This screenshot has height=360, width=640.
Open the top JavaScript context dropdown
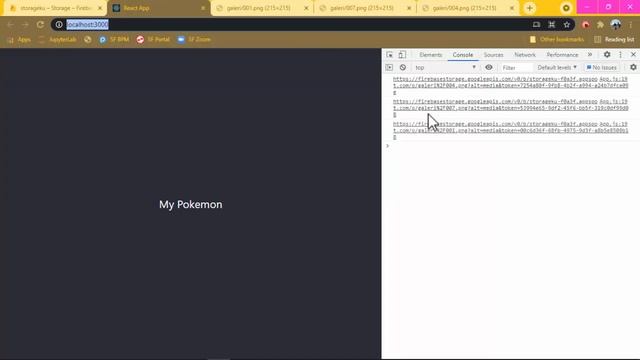[x=445, y=67]
